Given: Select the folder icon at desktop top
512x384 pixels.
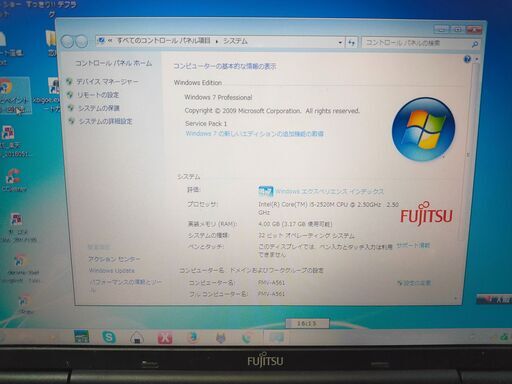Looking at the screenshot, I should tap(51, 42).
